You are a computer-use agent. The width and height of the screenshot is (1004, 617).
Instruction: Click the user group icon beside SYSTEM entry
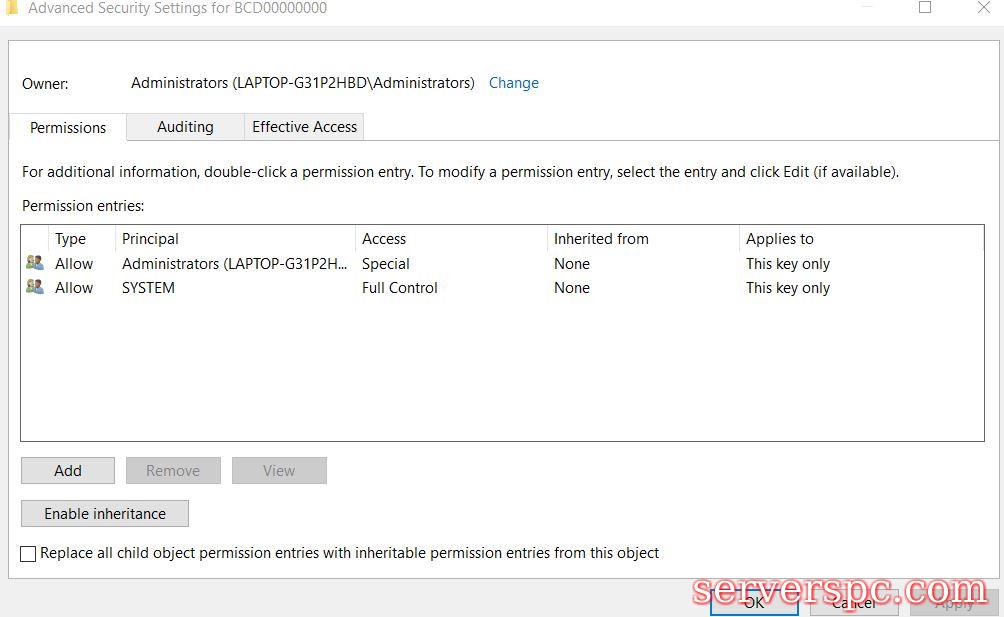[35, 287]
